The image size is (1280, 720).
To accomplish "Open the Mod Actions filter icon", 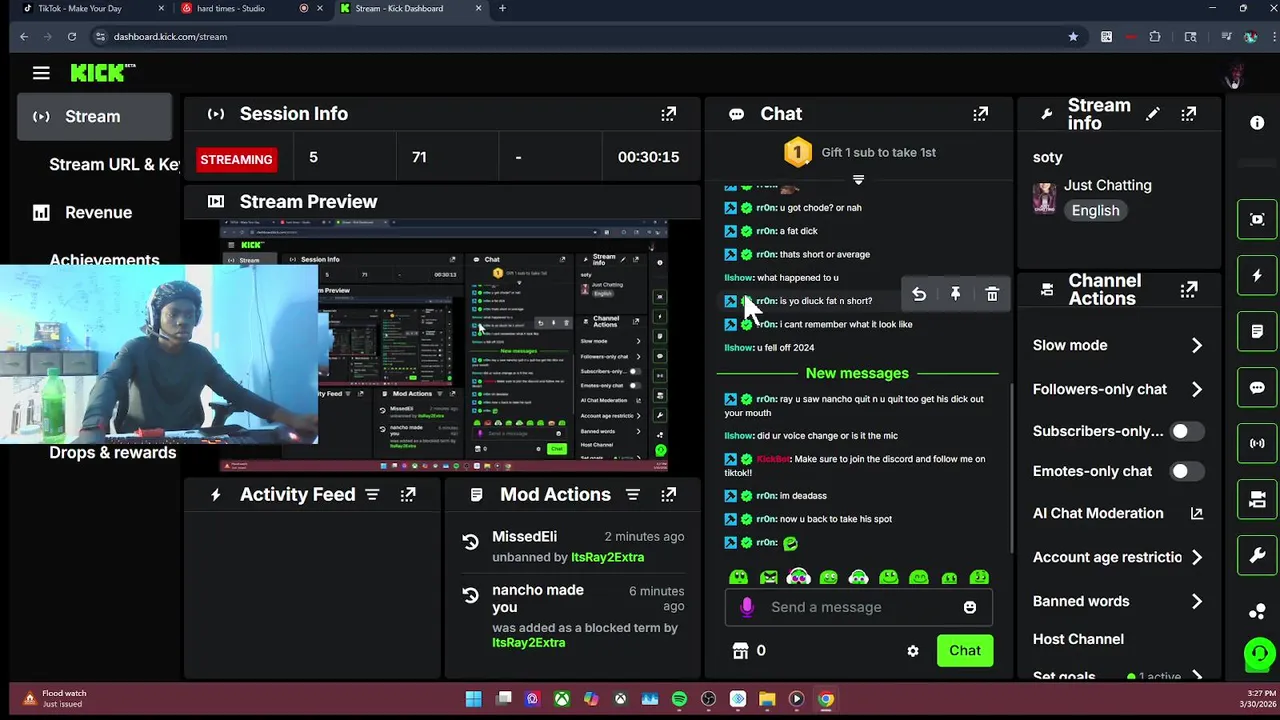I will [x=632, y=495].
